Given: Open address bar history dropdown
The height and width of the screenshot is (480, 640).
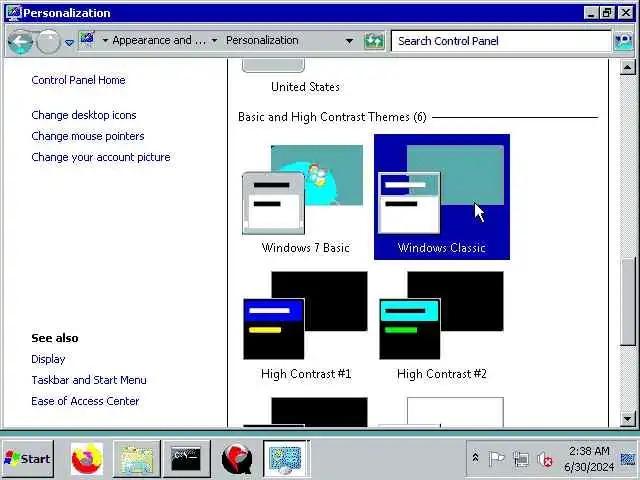Looking at the screenshot, I should click(349, 41).
